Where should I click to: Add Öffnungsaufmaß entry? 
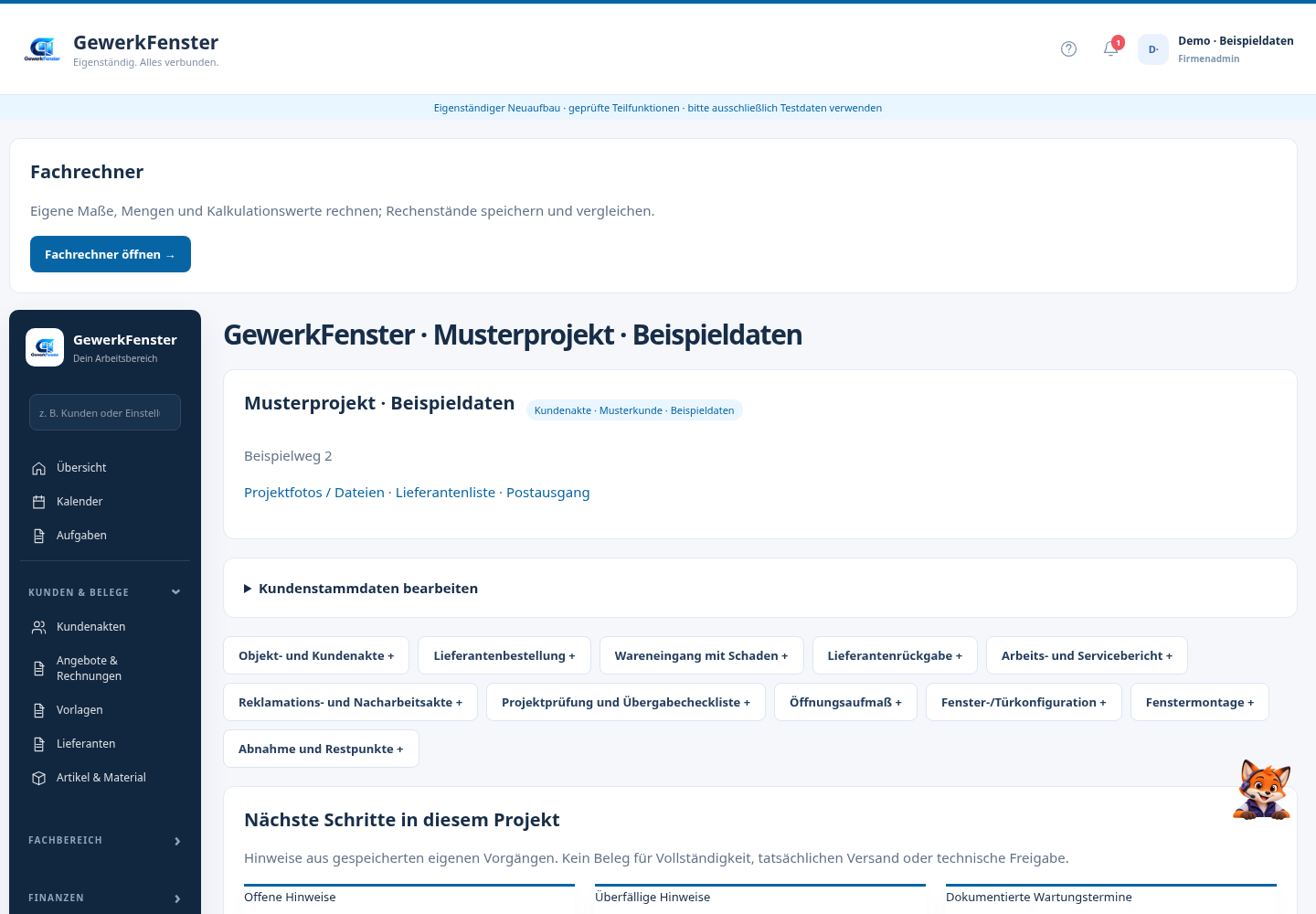(x=846, y=702)
